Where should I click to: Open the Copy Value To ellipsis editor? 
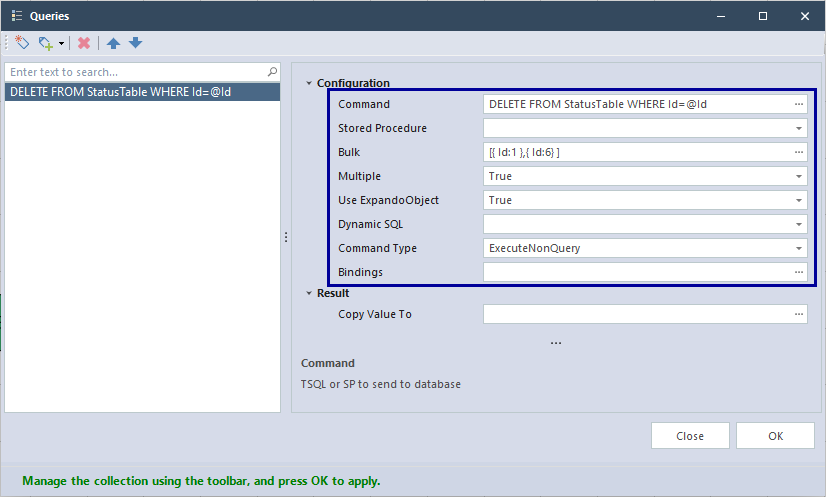[x=799, y=314]
